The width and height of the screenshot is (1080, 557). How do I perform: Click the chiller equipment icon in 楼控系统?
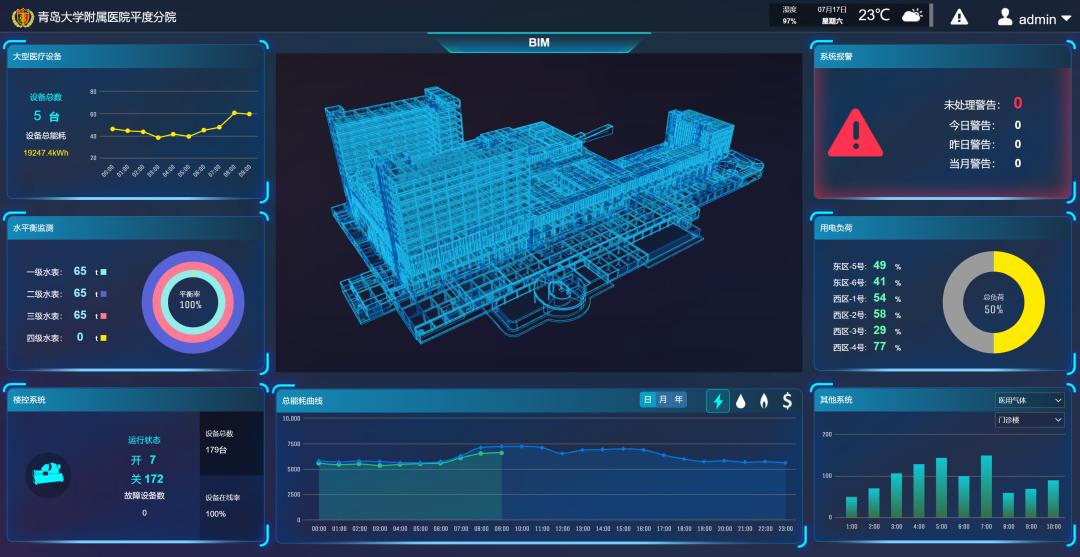click(48, 474)
